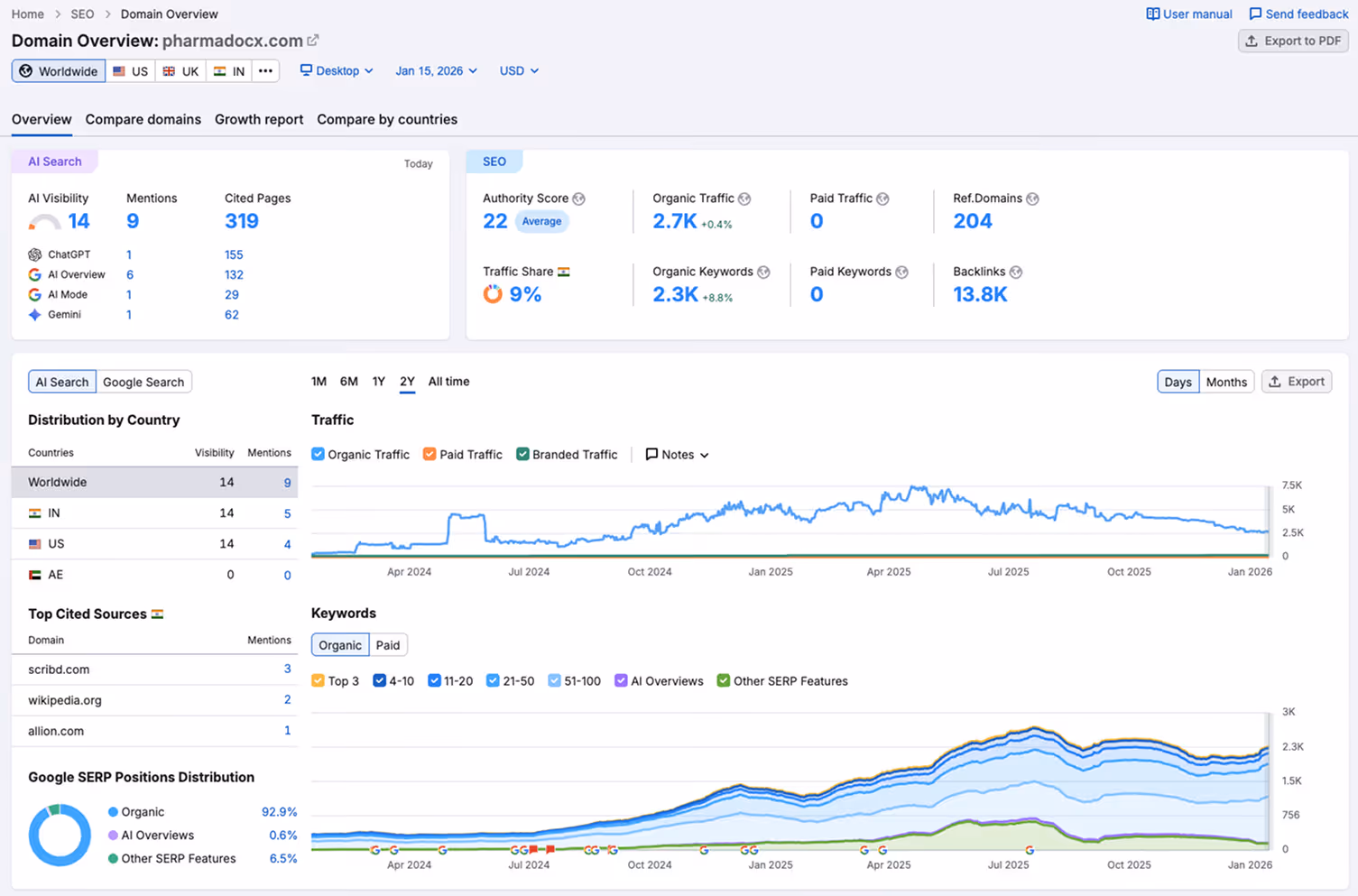Select the UK flag database
The height and width of the screenshot is (896, 1358).
point(180,71)
